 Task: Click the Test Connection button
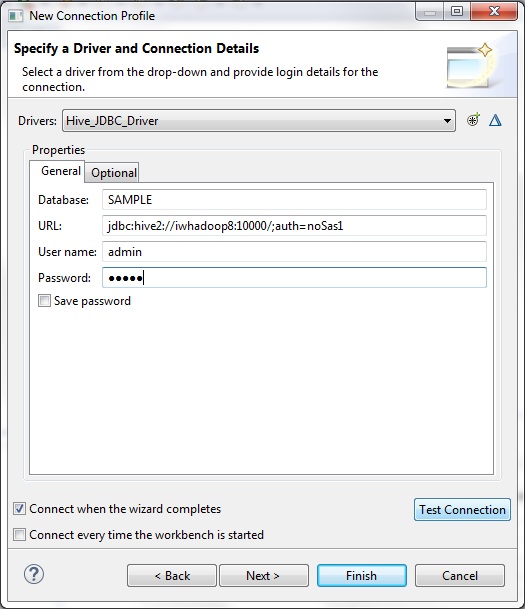[462, 509]
